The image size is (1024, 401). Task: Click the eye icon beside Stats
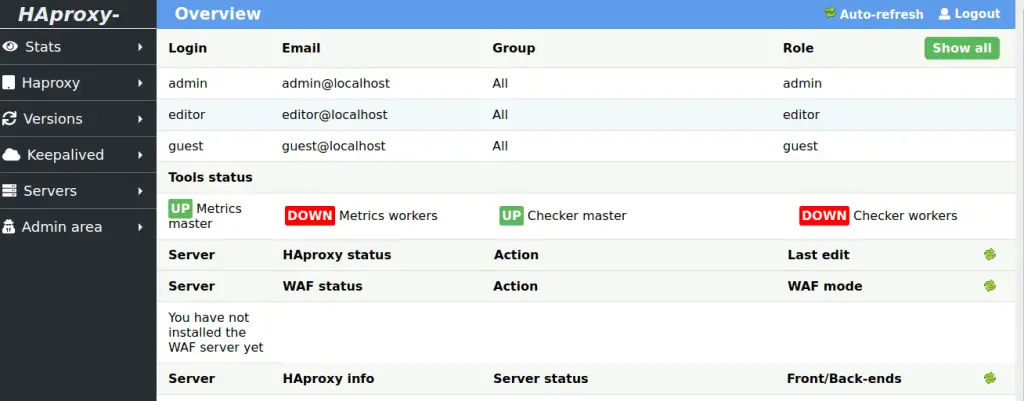(10, 46)
